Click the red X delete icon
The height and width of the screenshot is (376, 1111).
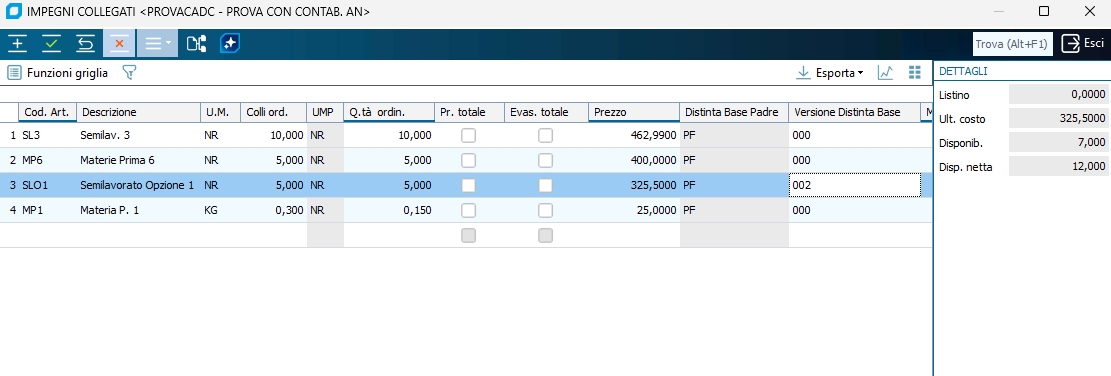pos(119,44)
